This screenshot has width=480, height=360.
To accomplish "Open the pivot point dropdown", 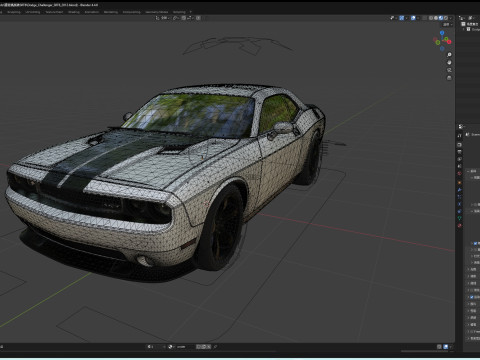I will click(176, 18).
